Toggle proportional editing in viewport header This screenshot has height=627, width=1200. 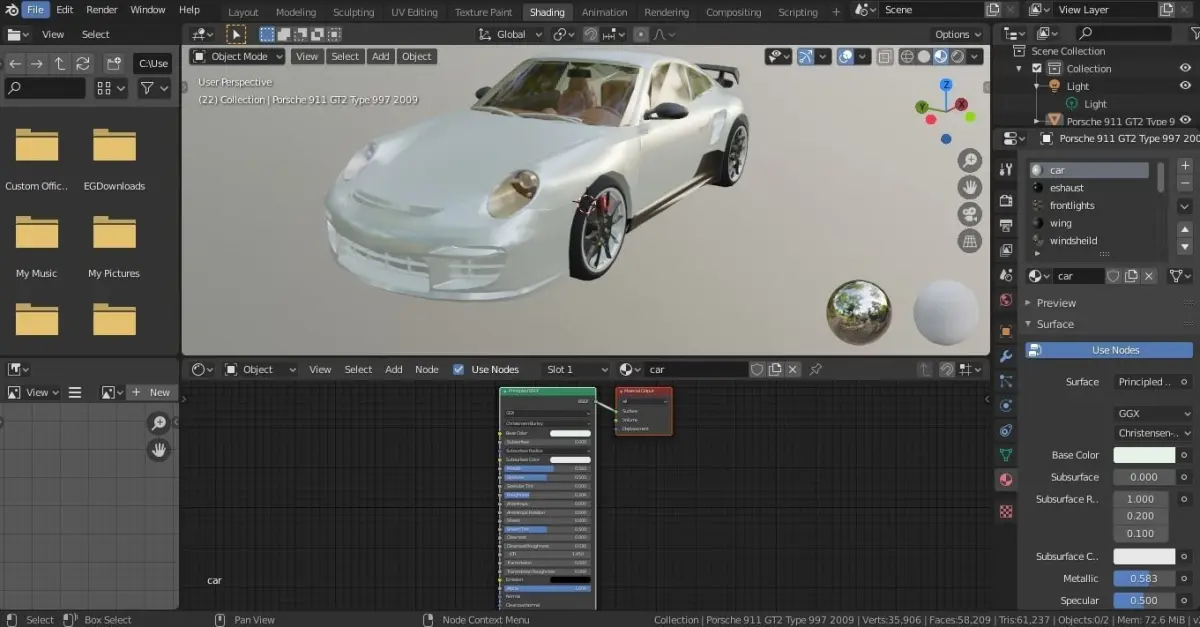(x=641, y=34)
